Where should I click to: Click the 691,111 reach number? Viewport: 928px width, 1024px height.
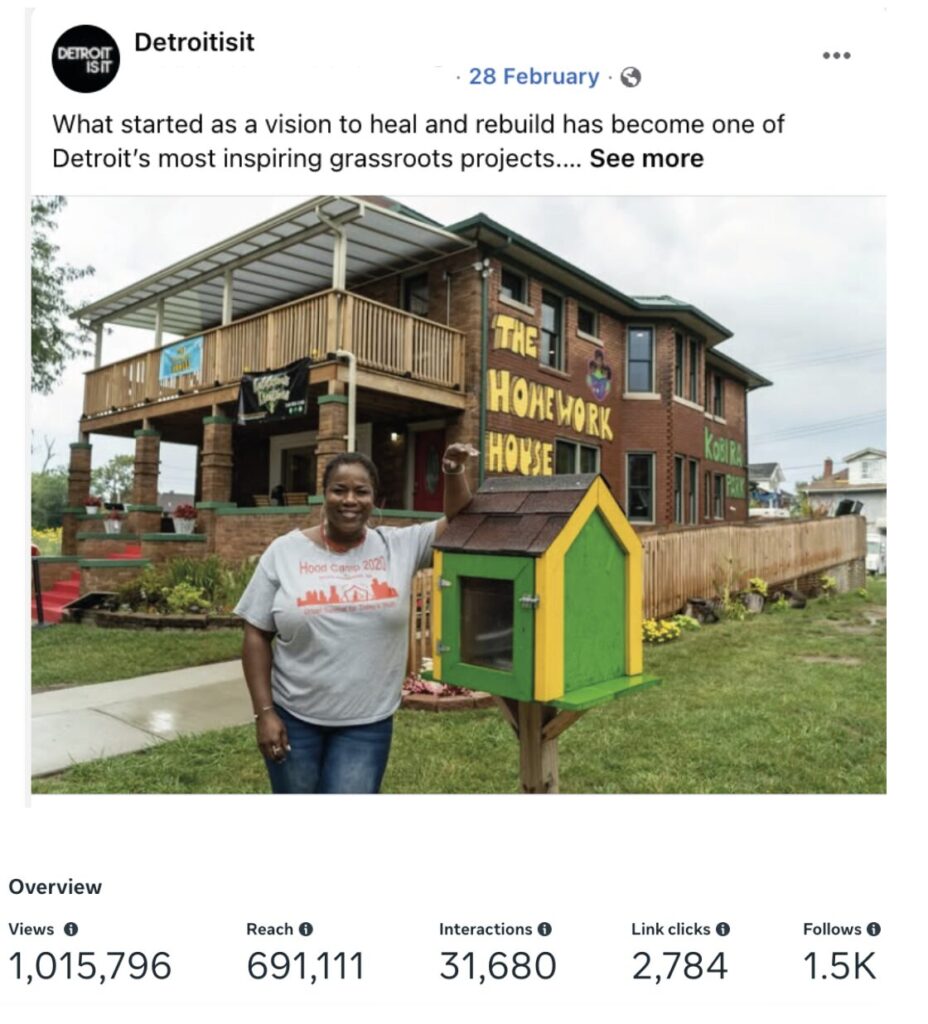305,967
